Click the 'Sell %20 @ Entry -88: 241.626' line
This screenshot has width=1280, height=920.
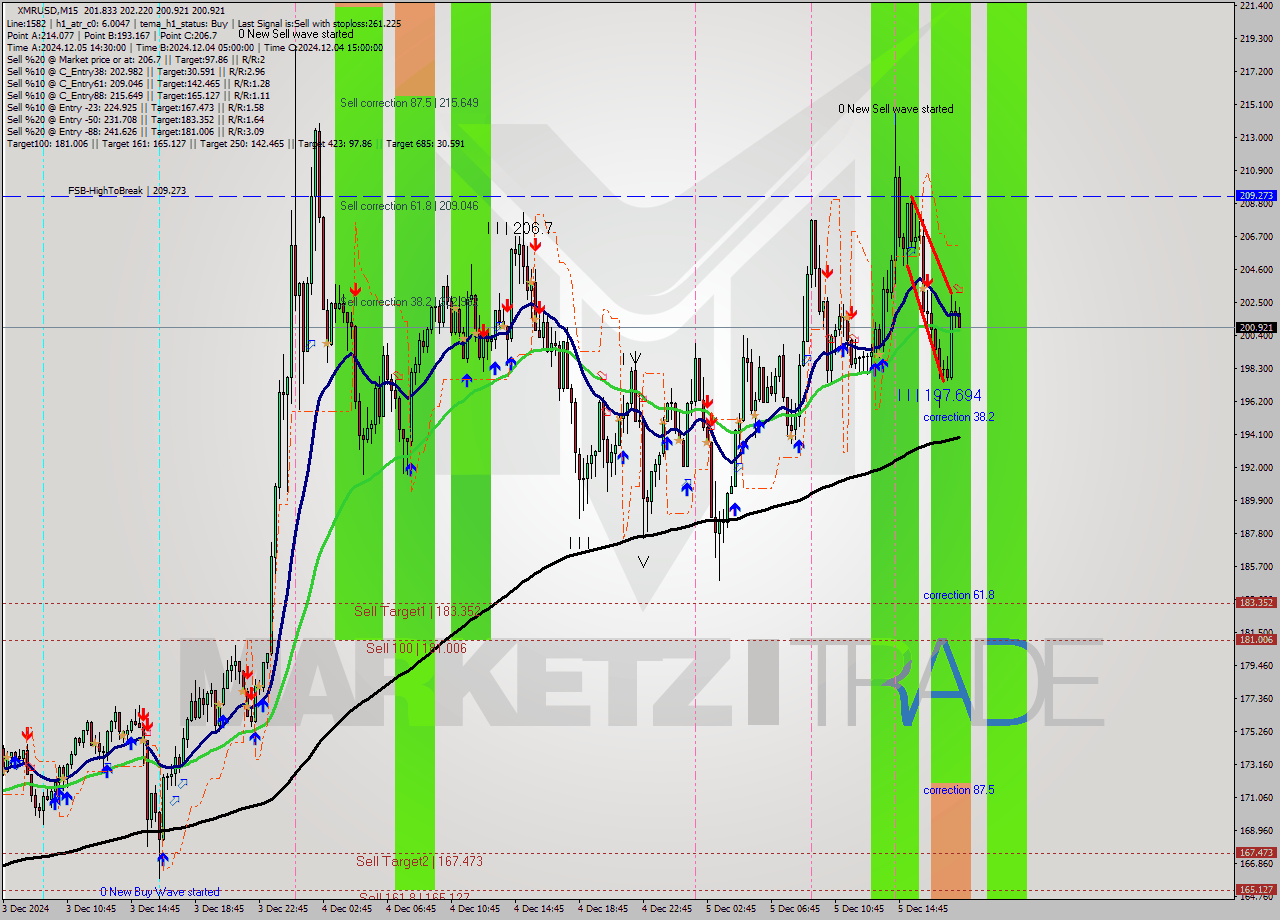click(136, 131)
